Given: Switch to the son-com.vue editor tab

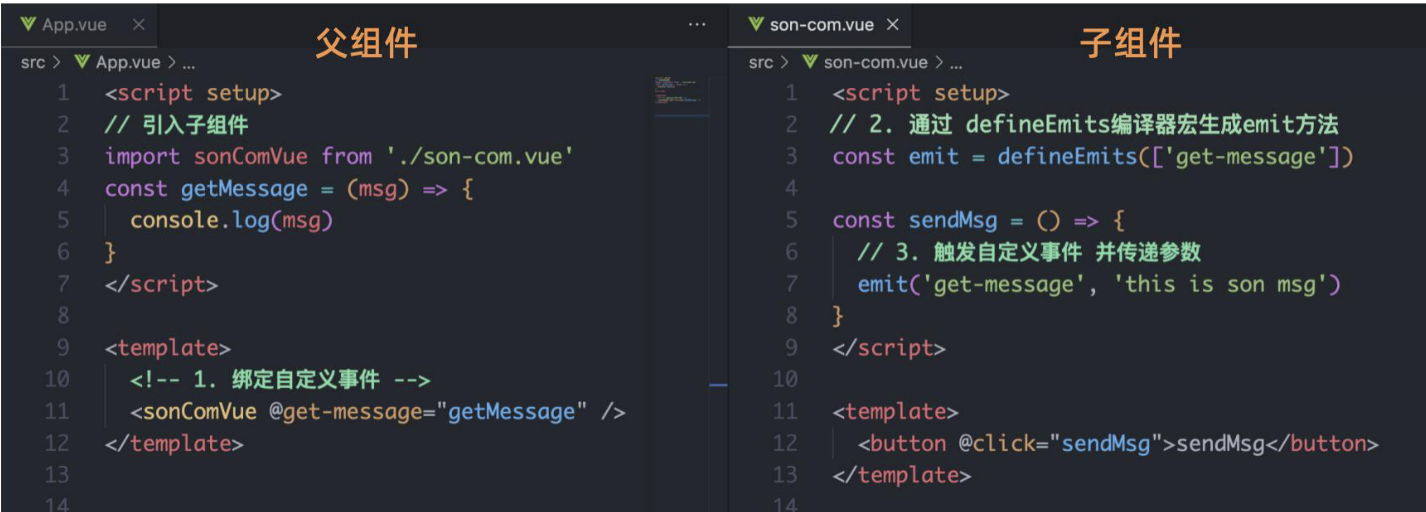Looking at the screenshot, I should point(821,25).
